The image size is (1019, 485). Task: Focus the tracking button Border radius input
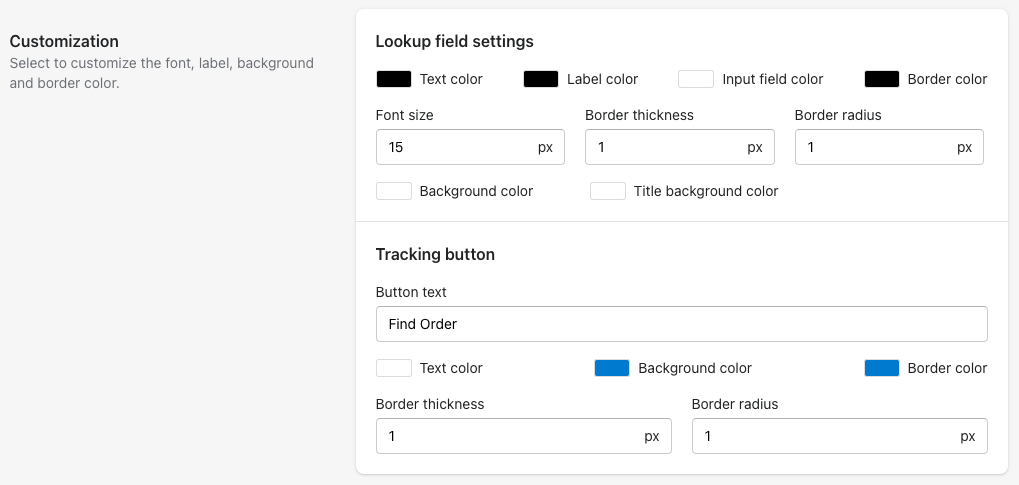(840, 436)
